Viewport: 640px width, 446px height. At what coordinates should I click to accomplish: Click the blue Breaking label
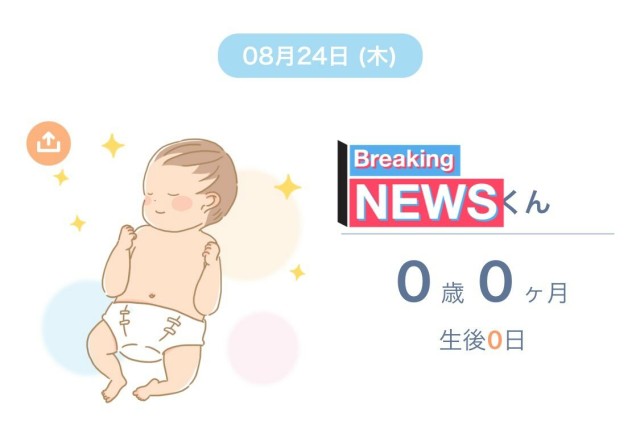pos(405,160)
